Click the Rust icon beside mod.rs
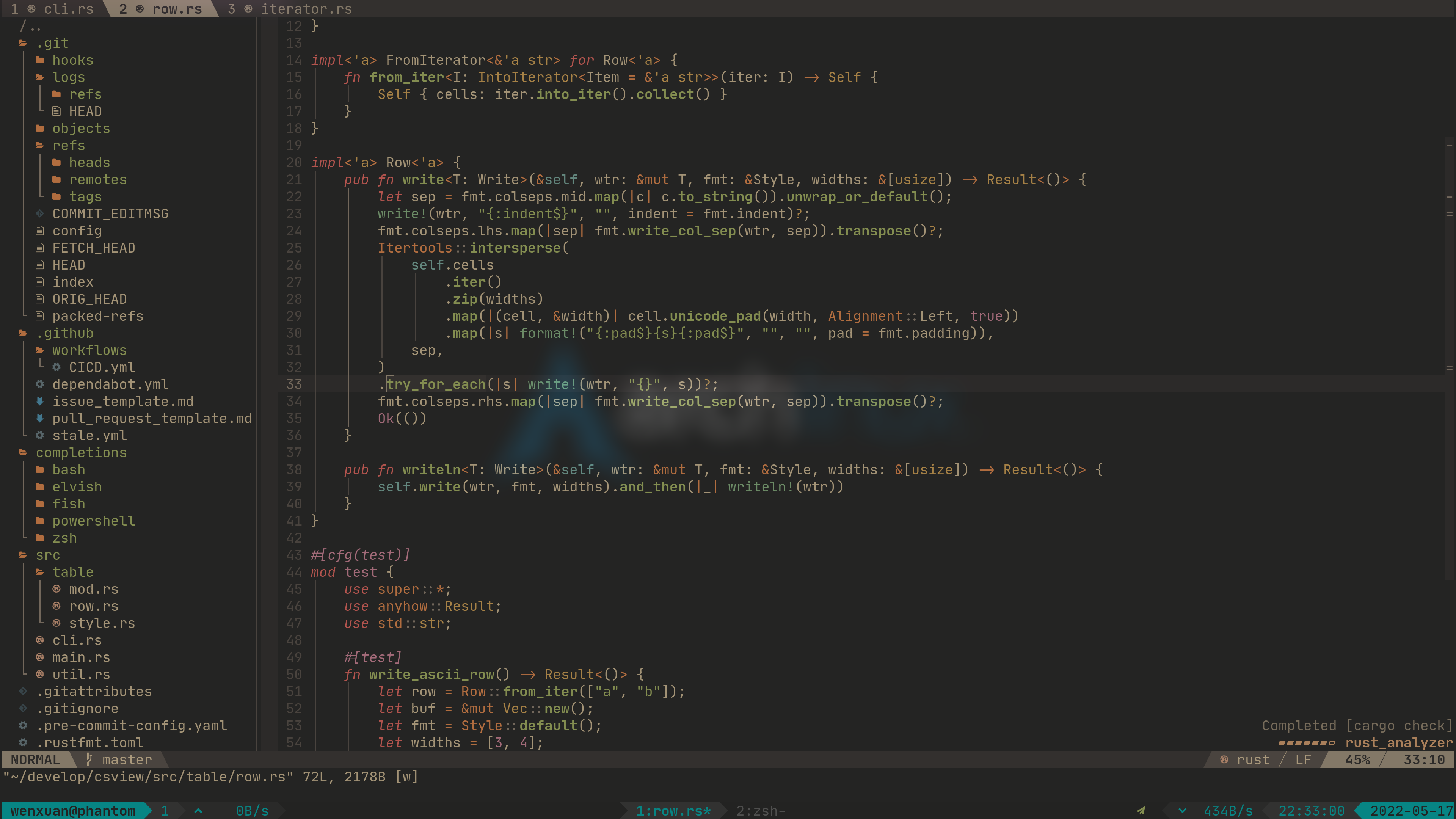 (56, 589)
